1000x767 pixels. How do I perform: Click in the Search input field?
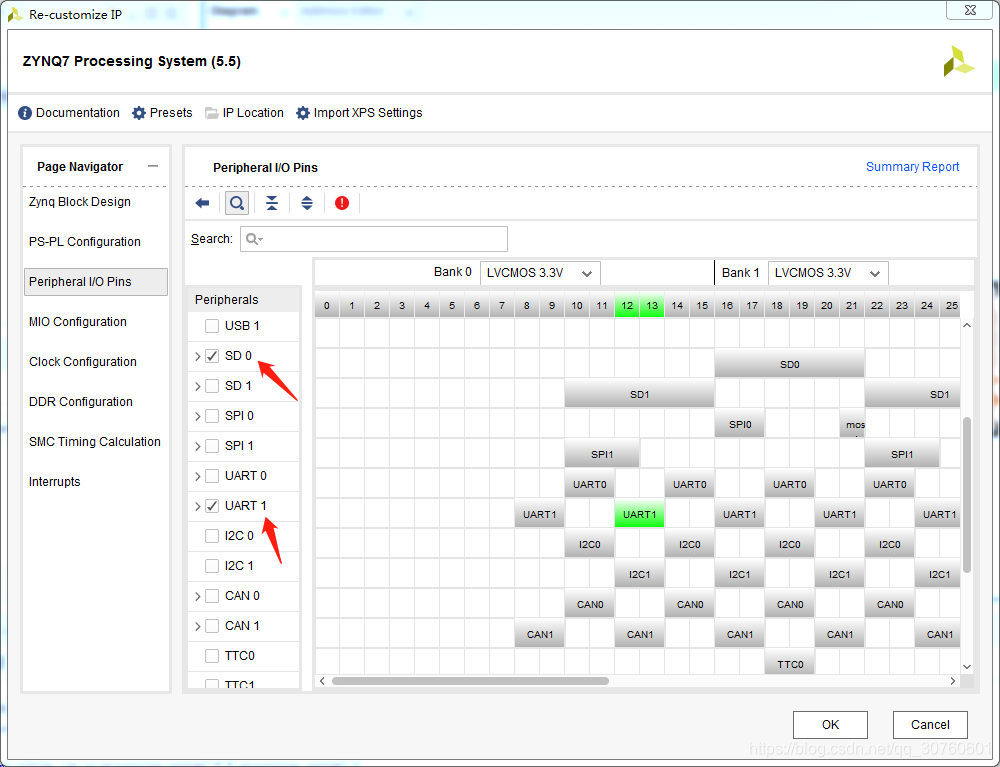374,239
